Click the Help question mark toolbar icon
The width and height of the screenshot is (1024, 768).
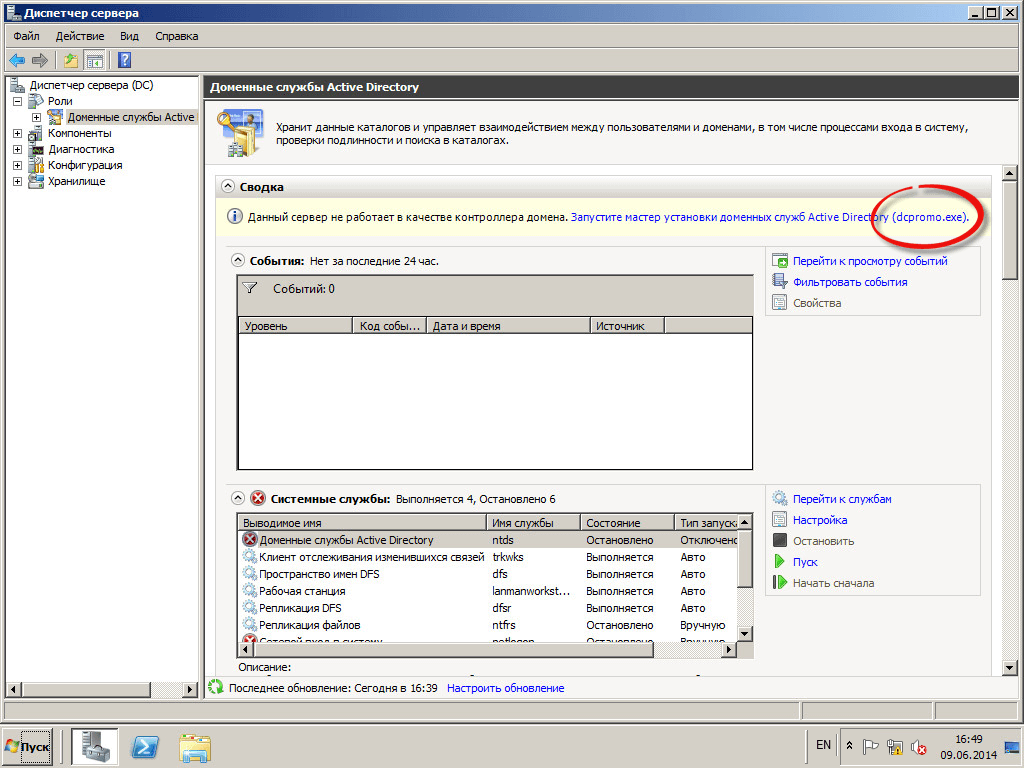[125, 60]
